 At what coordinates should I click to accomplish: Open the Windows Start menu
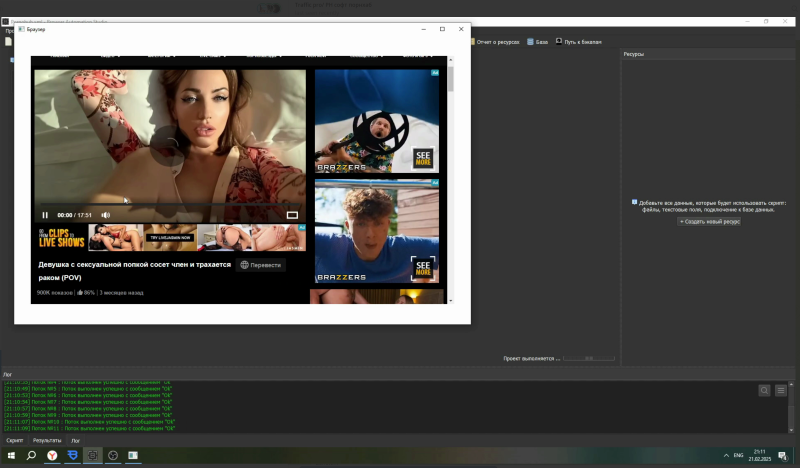pyautogui.click(x=11, y=456)
